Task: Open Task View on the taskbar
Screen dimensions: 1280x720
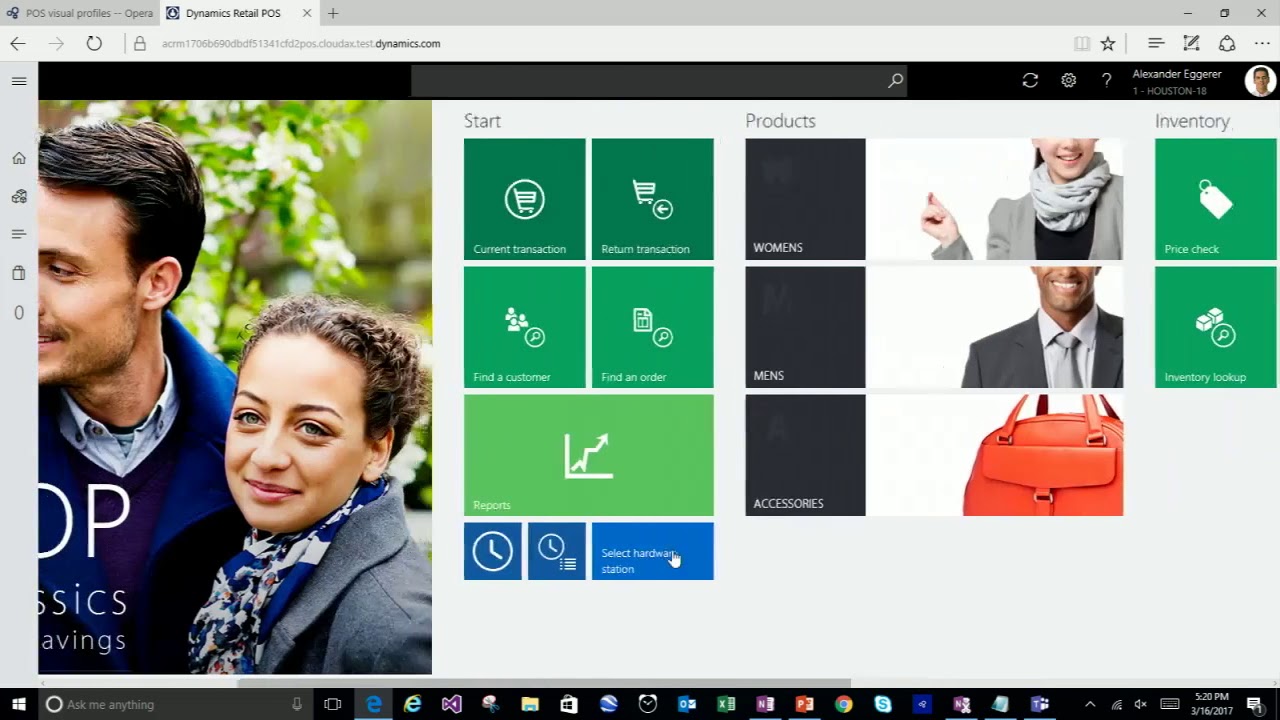Action: pos(333,704)
